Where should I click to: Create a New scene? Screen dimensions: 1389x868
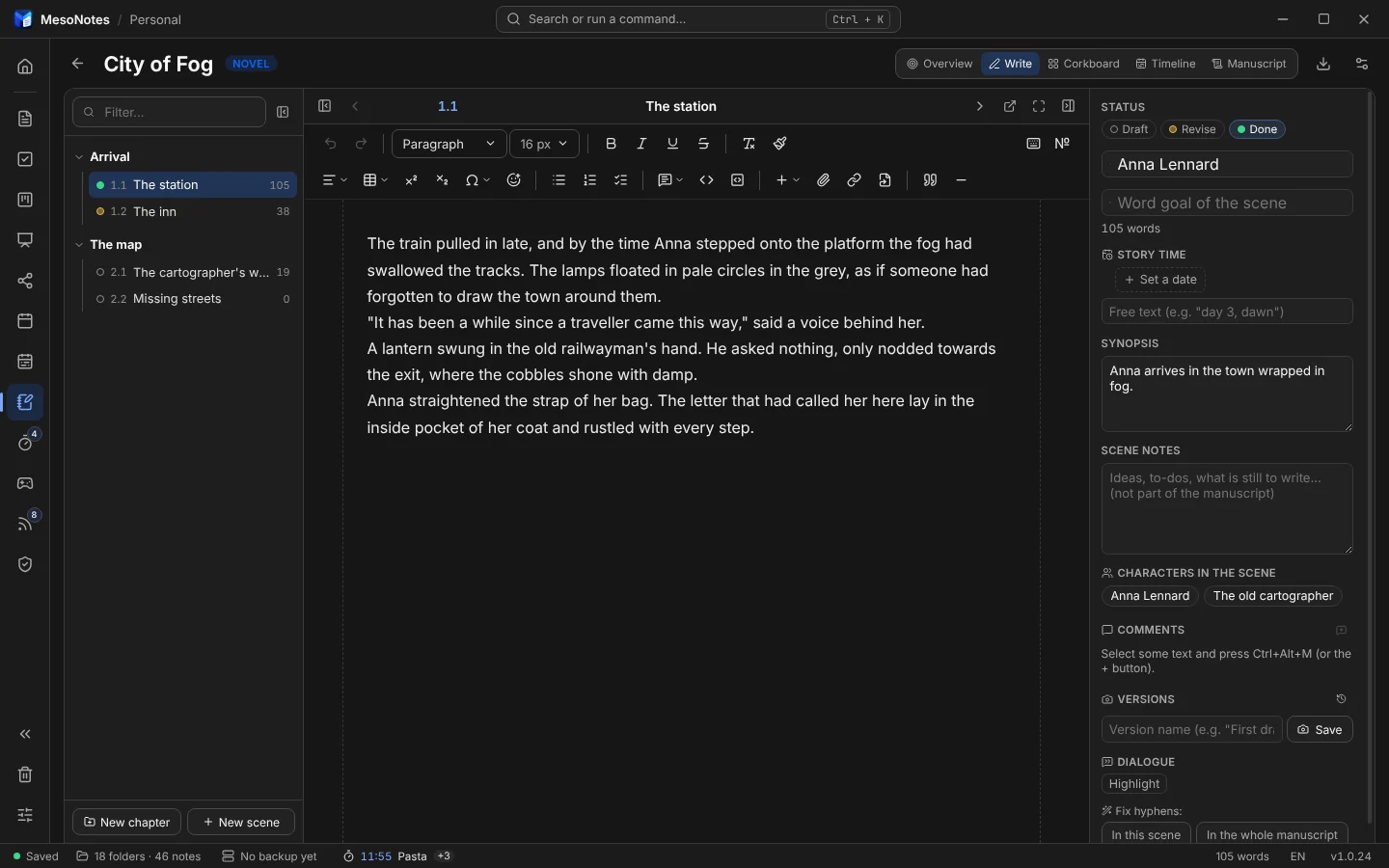tap(241, 823)
